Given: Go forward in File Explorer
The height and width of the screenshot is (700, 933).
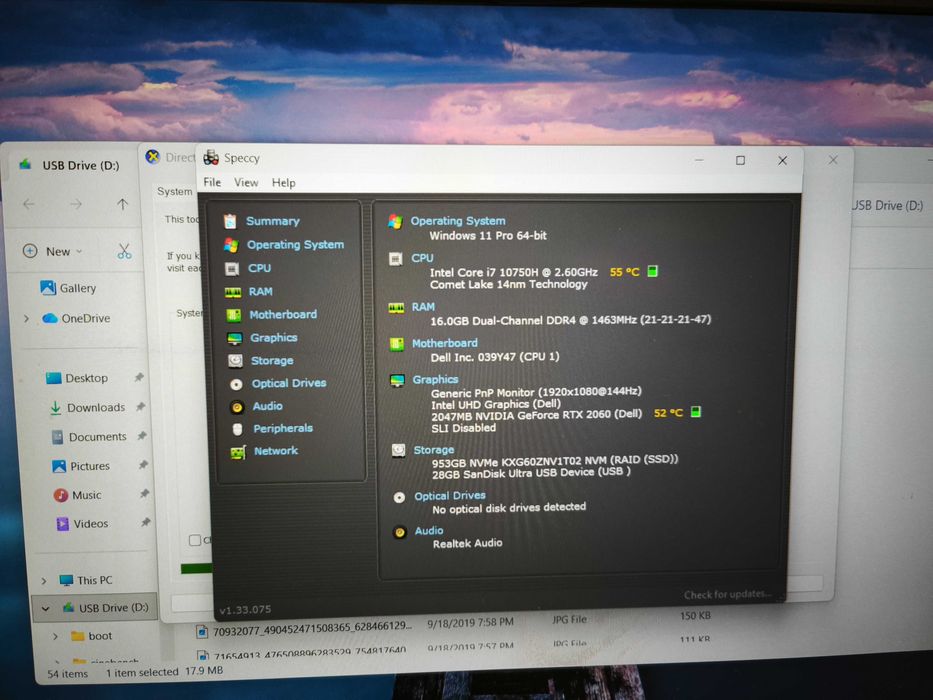Looking at the screenshot, I should 76,204.
